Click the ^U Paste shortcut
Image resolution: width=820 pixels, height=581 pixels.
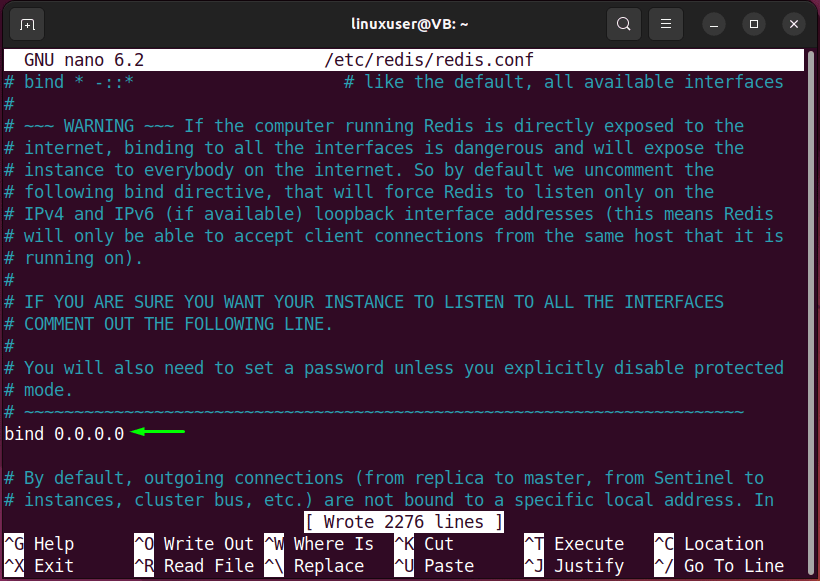click(x=434, y=566)
